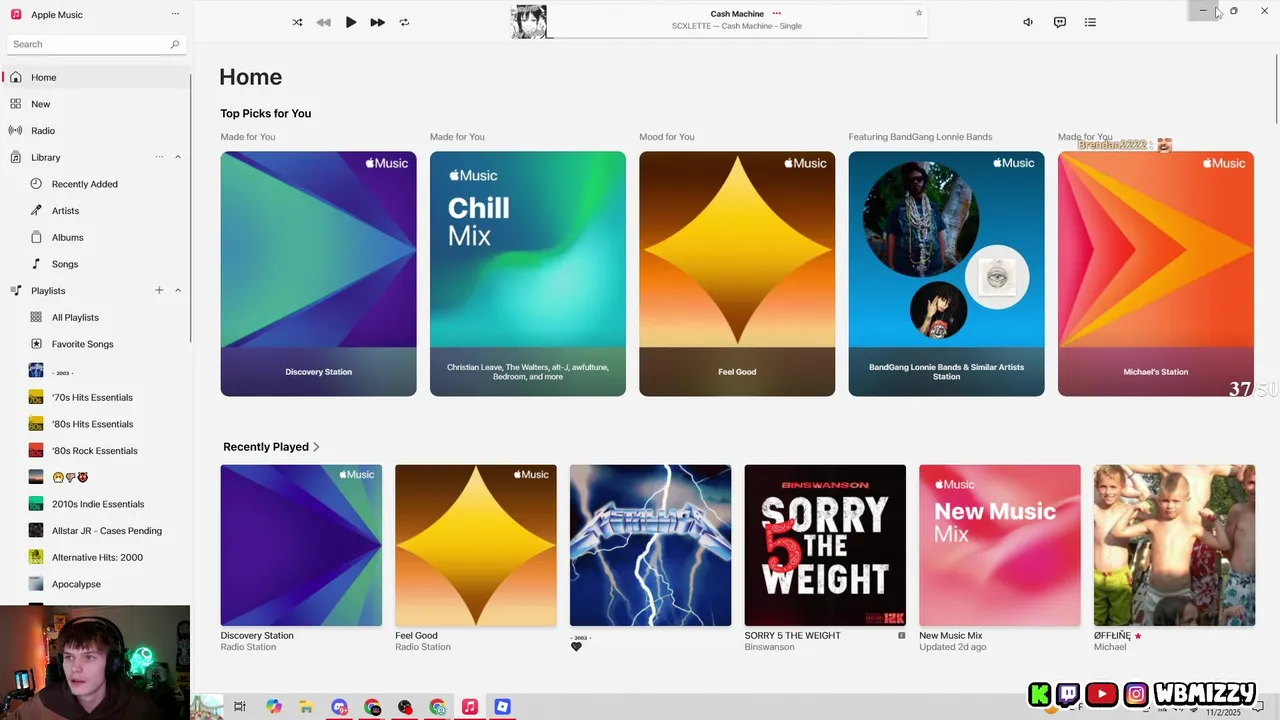The image size is (1280, 720).
Task: Open the New Music Mix tile
Action: 1000,545
